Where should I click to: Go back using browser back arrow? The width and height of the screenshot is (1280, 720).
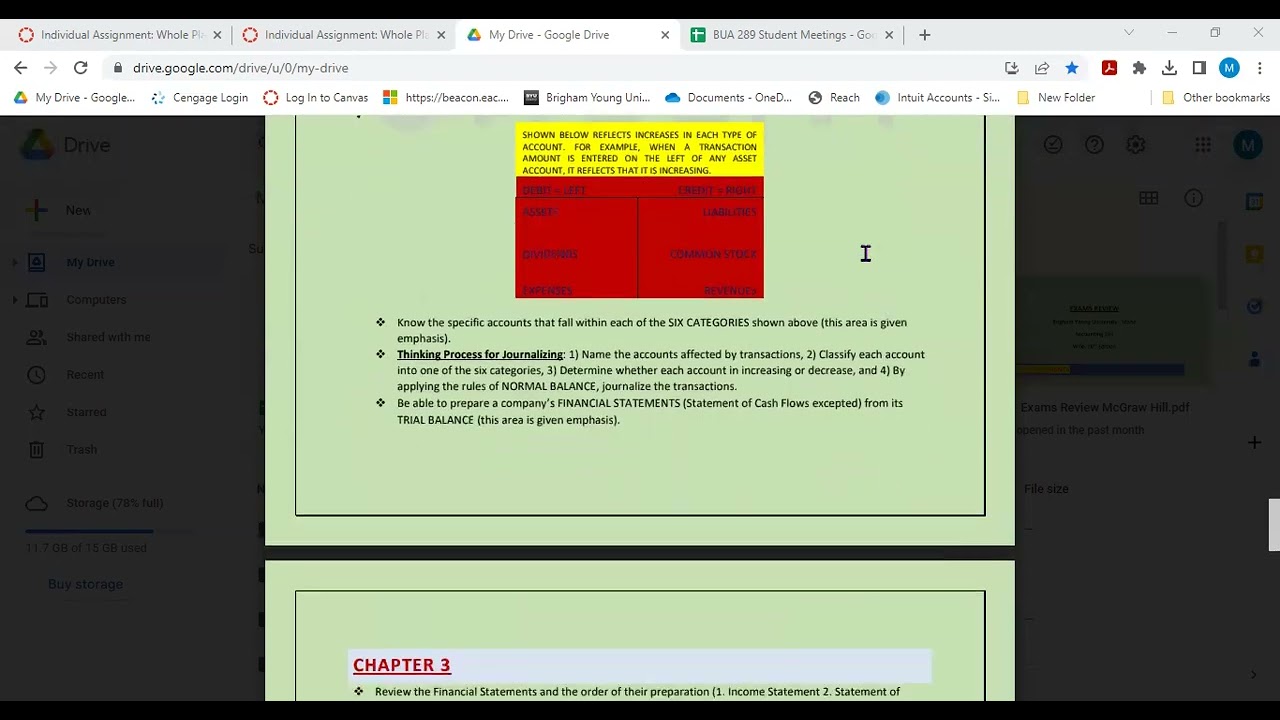click(x=21, y=68)
